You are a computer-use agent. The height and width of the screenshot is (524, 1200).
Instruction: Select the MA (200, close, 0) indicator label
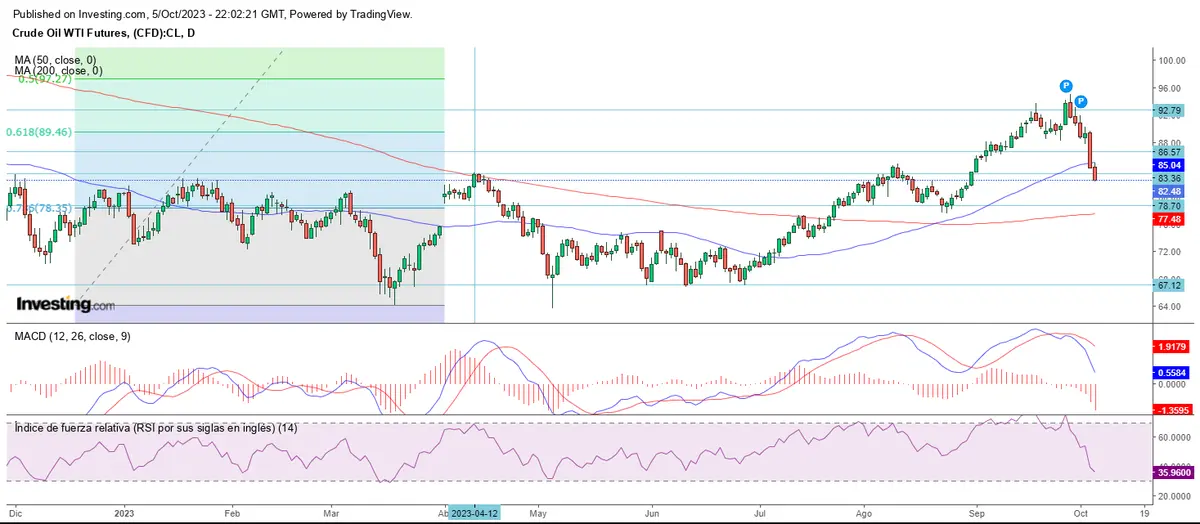pos(58,71)
